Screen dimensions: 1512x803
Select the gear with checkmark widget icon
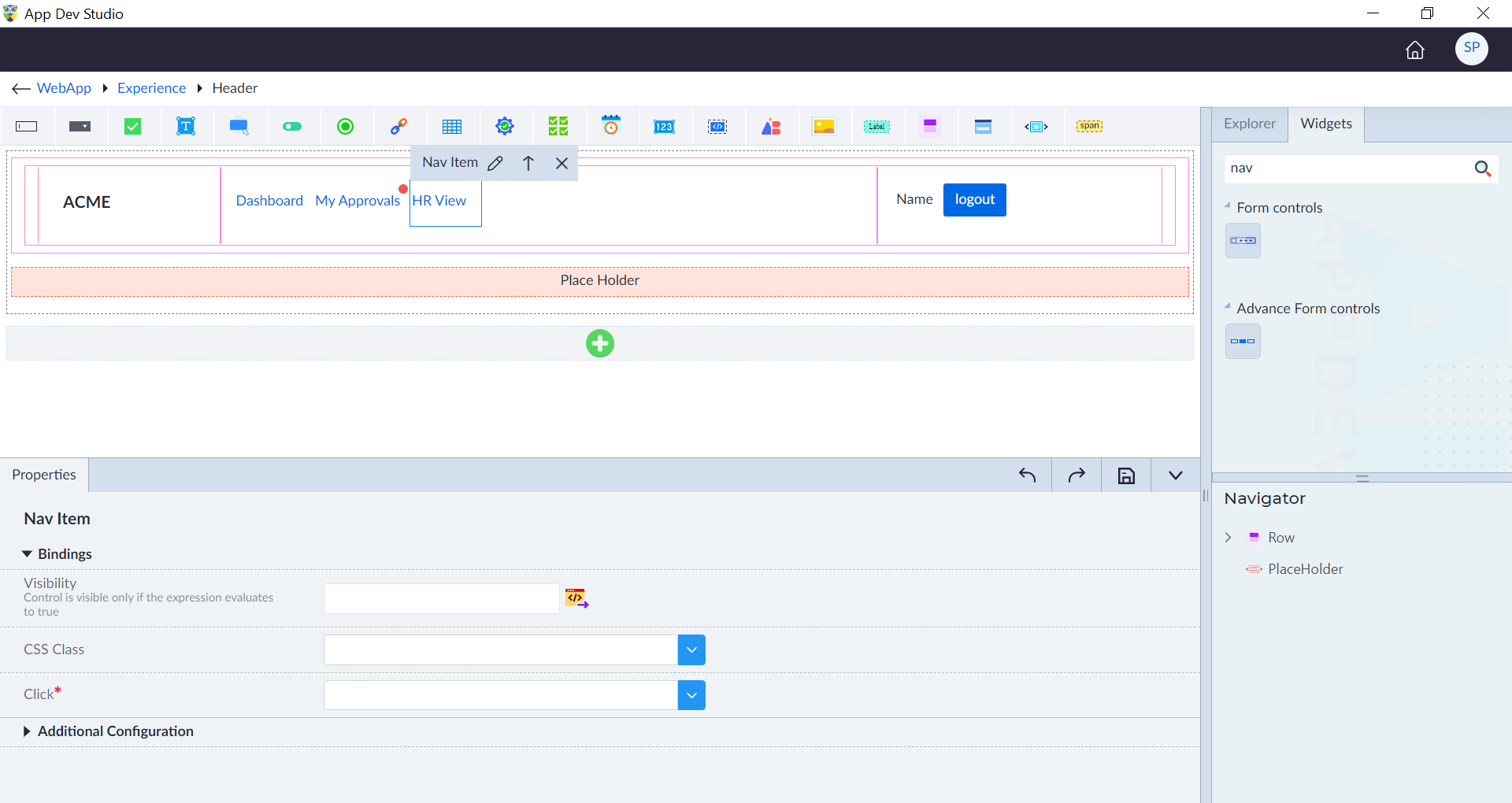tap(505, 127)
